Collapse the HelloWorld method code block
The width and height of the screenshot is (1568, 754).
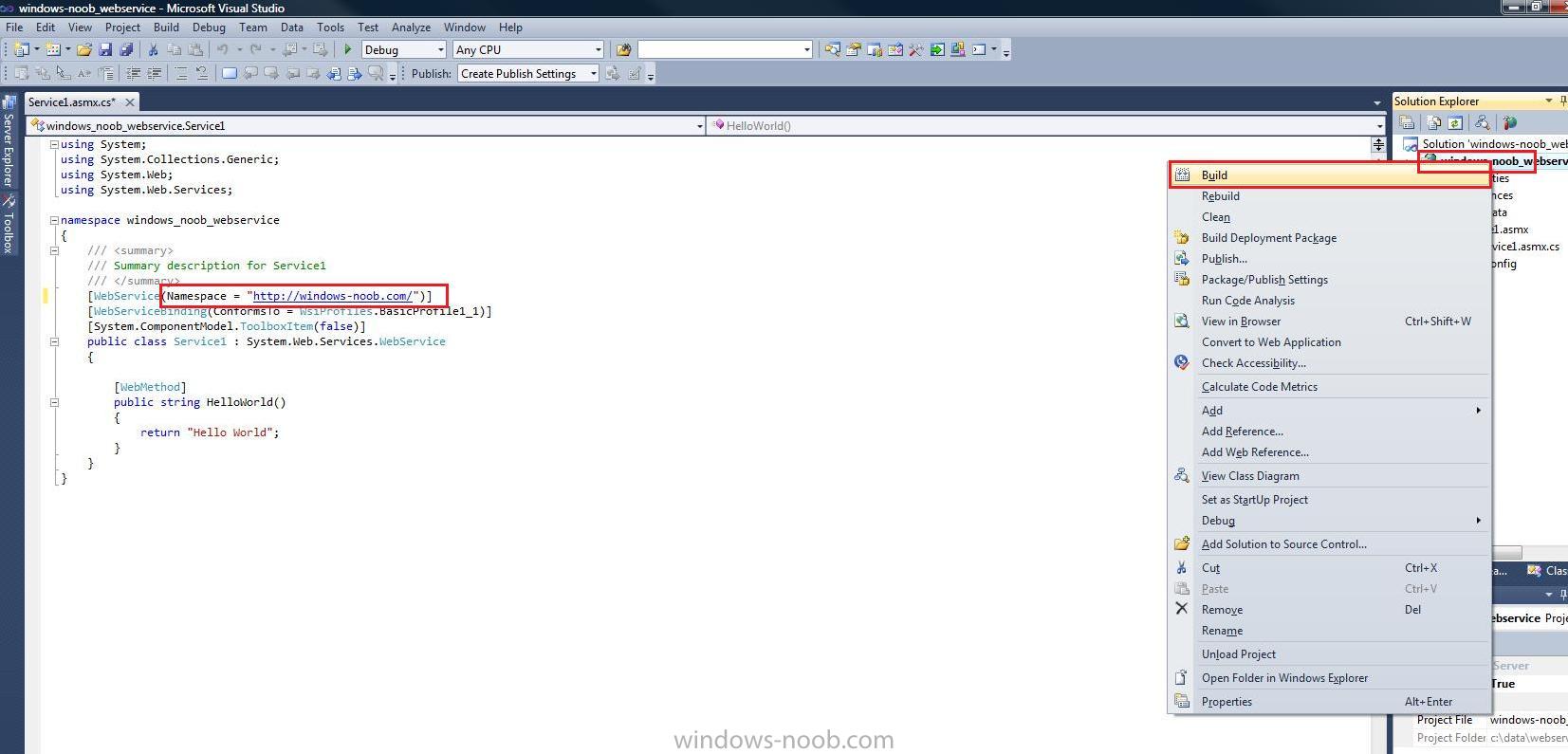(x=54, y=402)
